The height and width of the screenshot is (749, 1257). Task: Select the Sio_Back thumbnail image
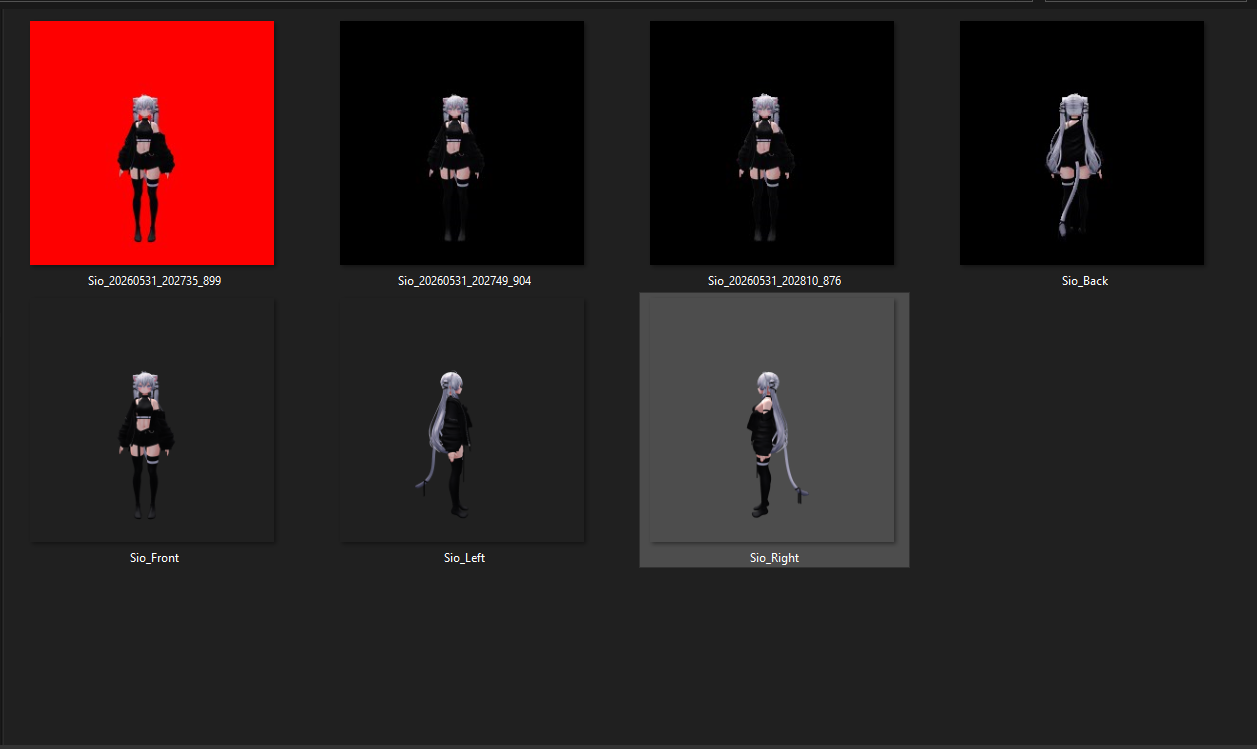coord(1082,143)
